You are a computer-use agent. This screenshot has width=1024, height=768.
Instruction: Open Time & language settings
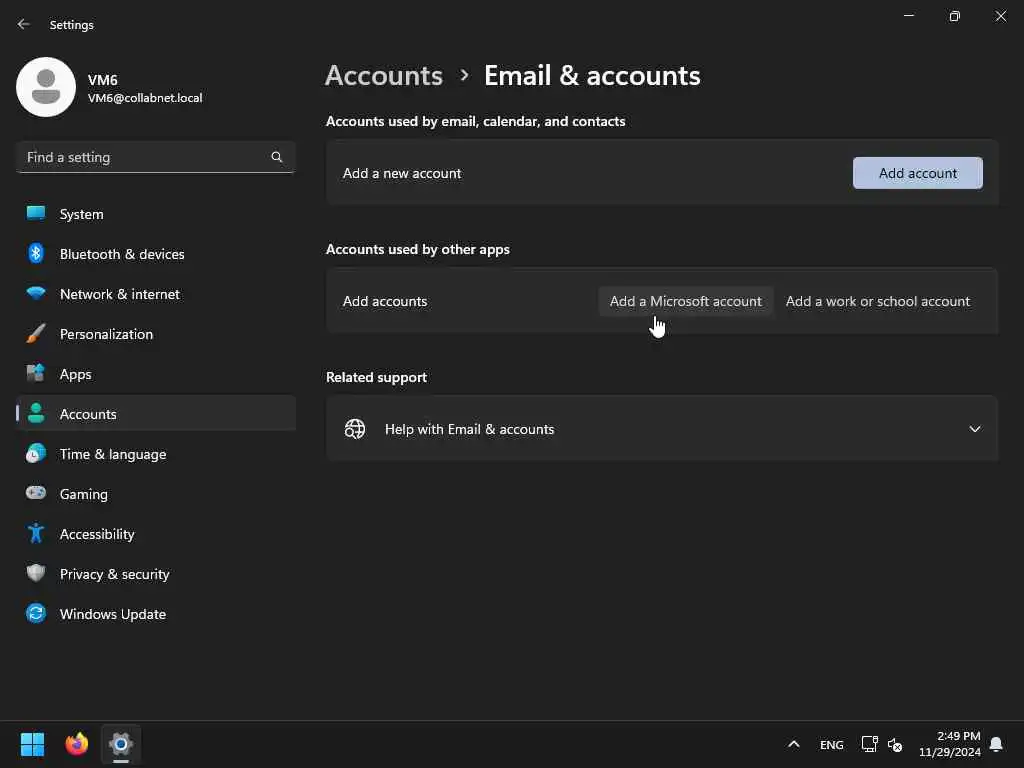(155, 454)
